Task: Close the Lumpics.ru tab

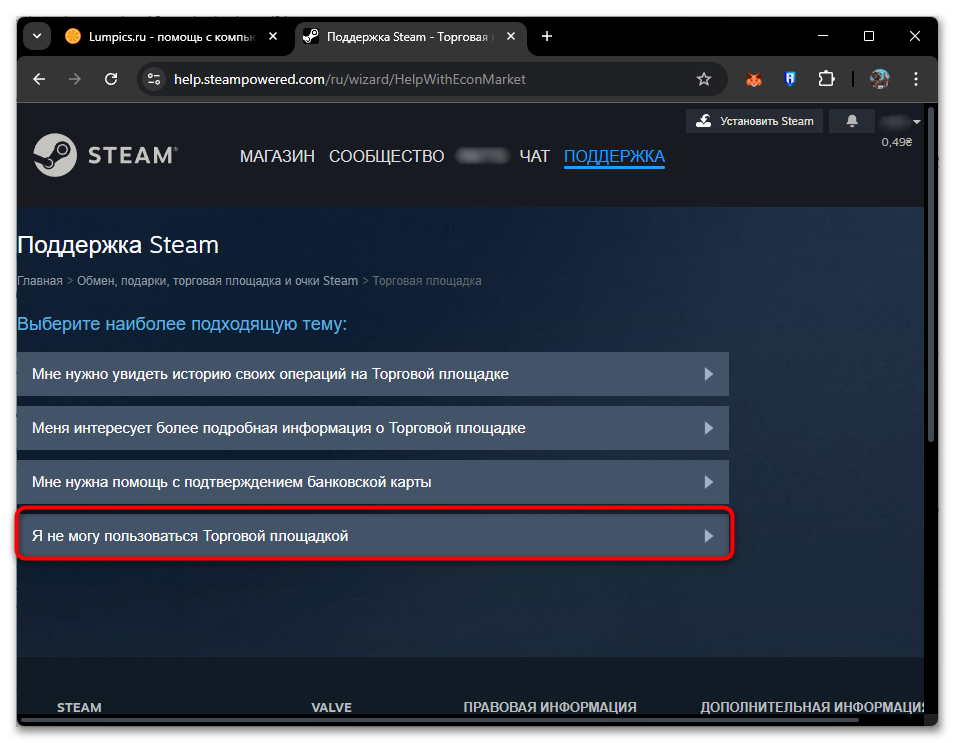Action: coord(273,37)
